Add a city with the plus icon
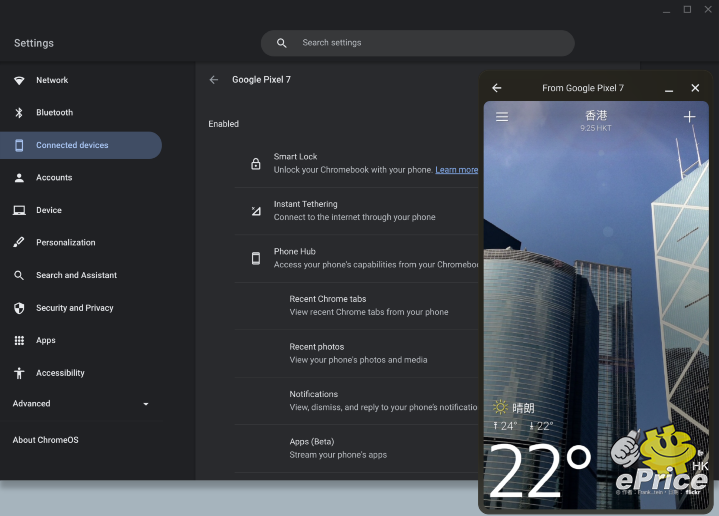719x516 pixels. click(x=689, y=117)
